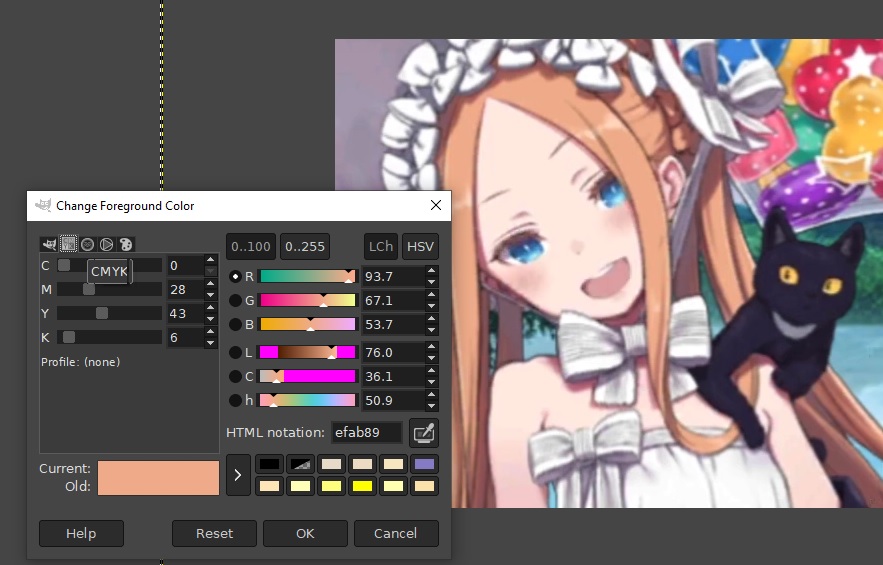Increase the Cyan value stepper
The width and height of the screenshot is (883, 565).
(211, 260)
